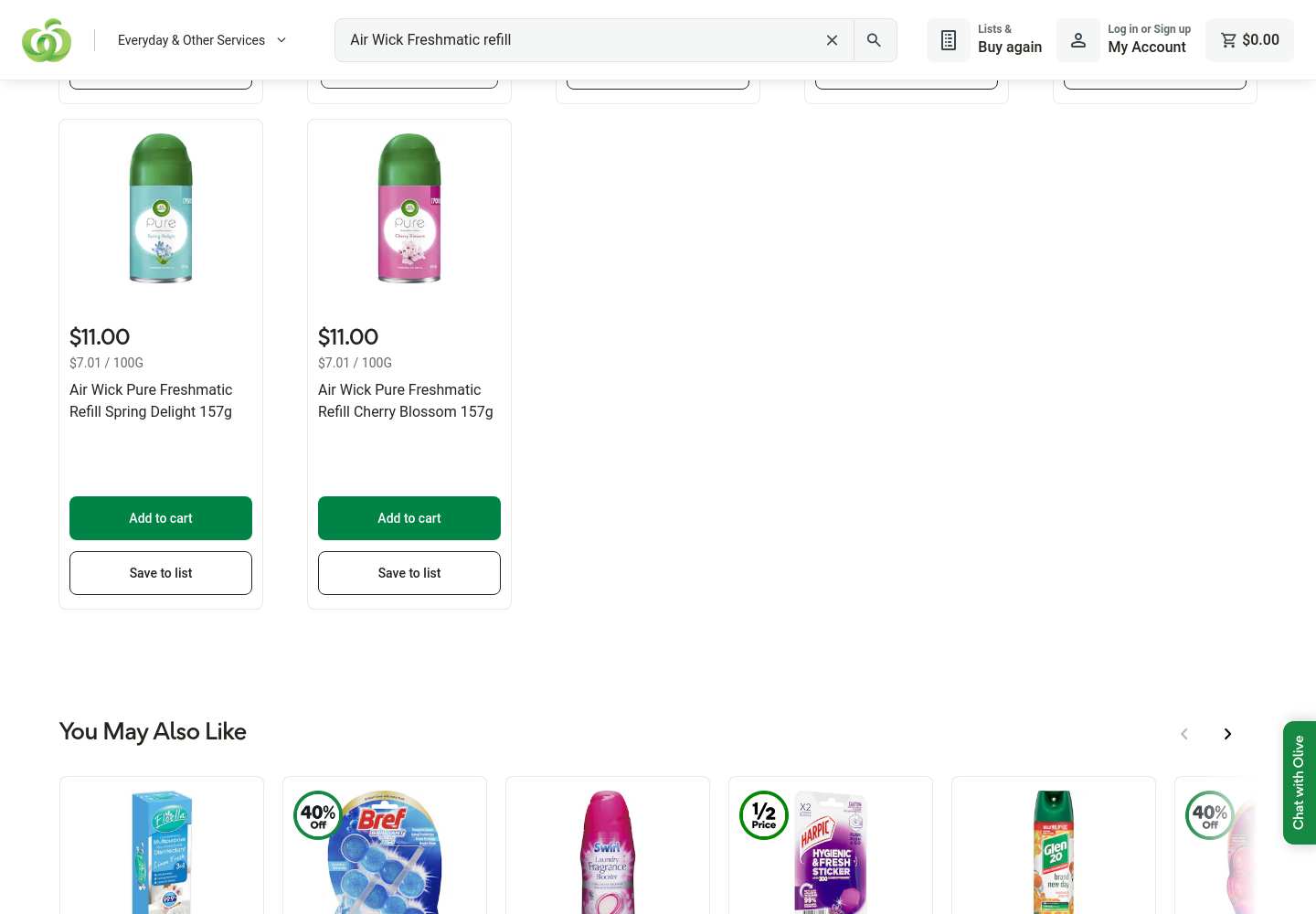Clear the search field with X icon
This screenshot has width=1316, height=914.
(832, 40)
